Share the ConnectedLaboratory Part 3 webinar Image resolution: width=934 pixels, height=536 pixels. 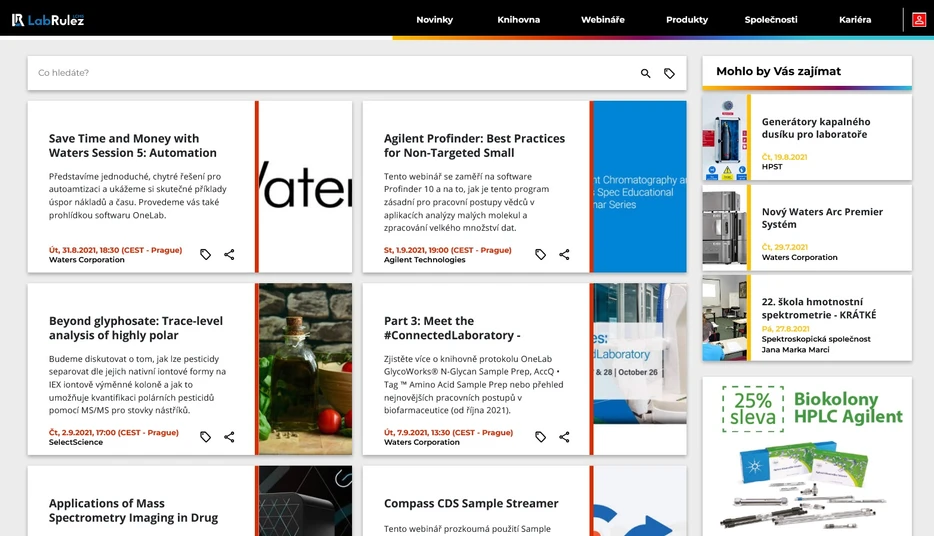click(564, 437)
